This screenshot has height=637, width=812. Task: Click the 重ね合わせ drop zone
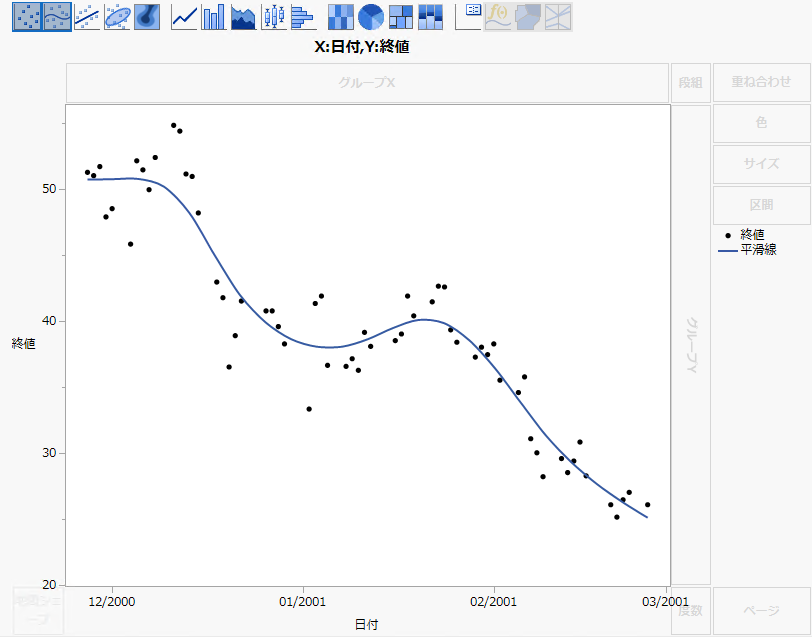(761, 82)
